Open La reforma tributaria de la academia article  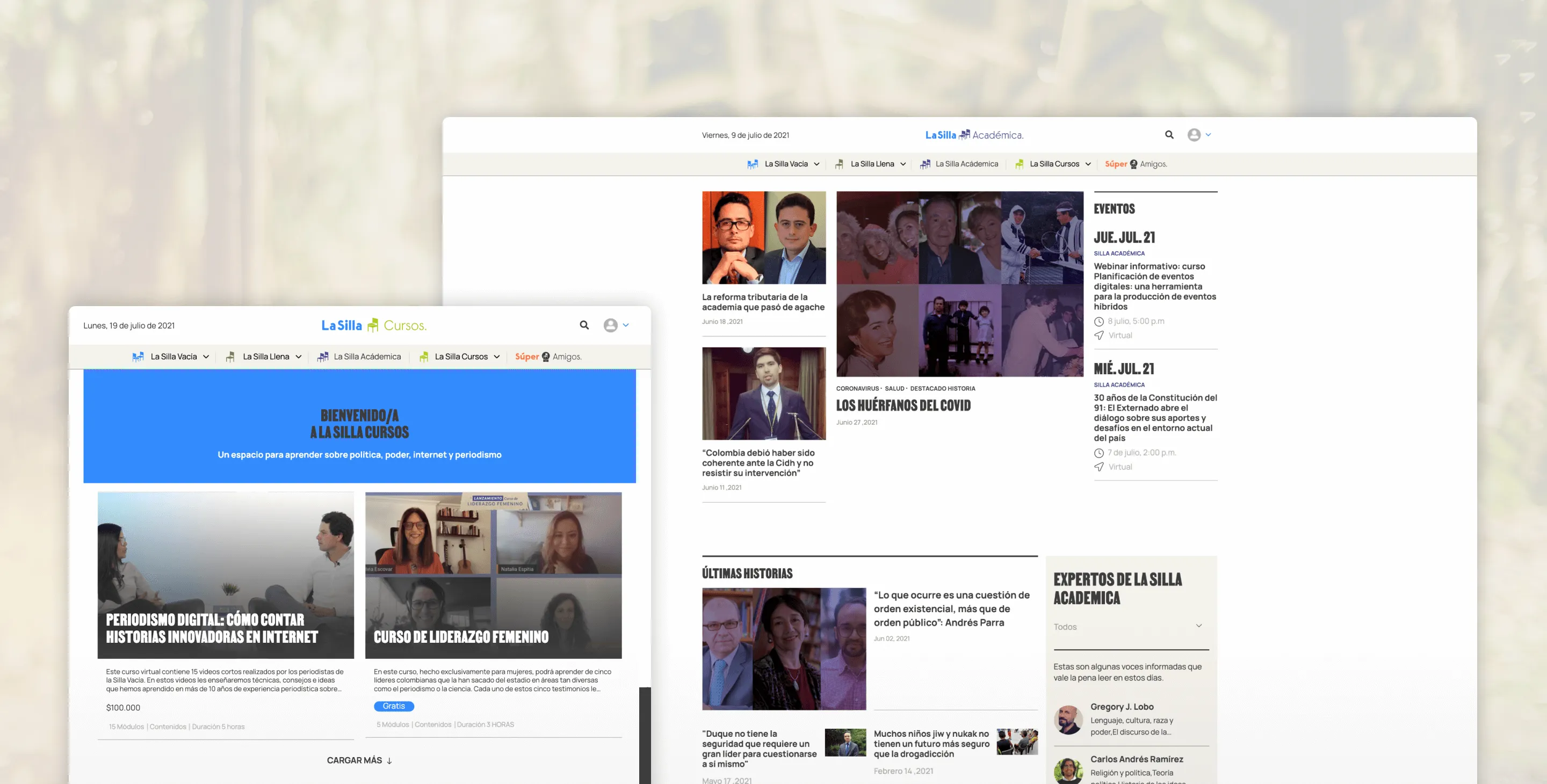[x=763, y=302]
